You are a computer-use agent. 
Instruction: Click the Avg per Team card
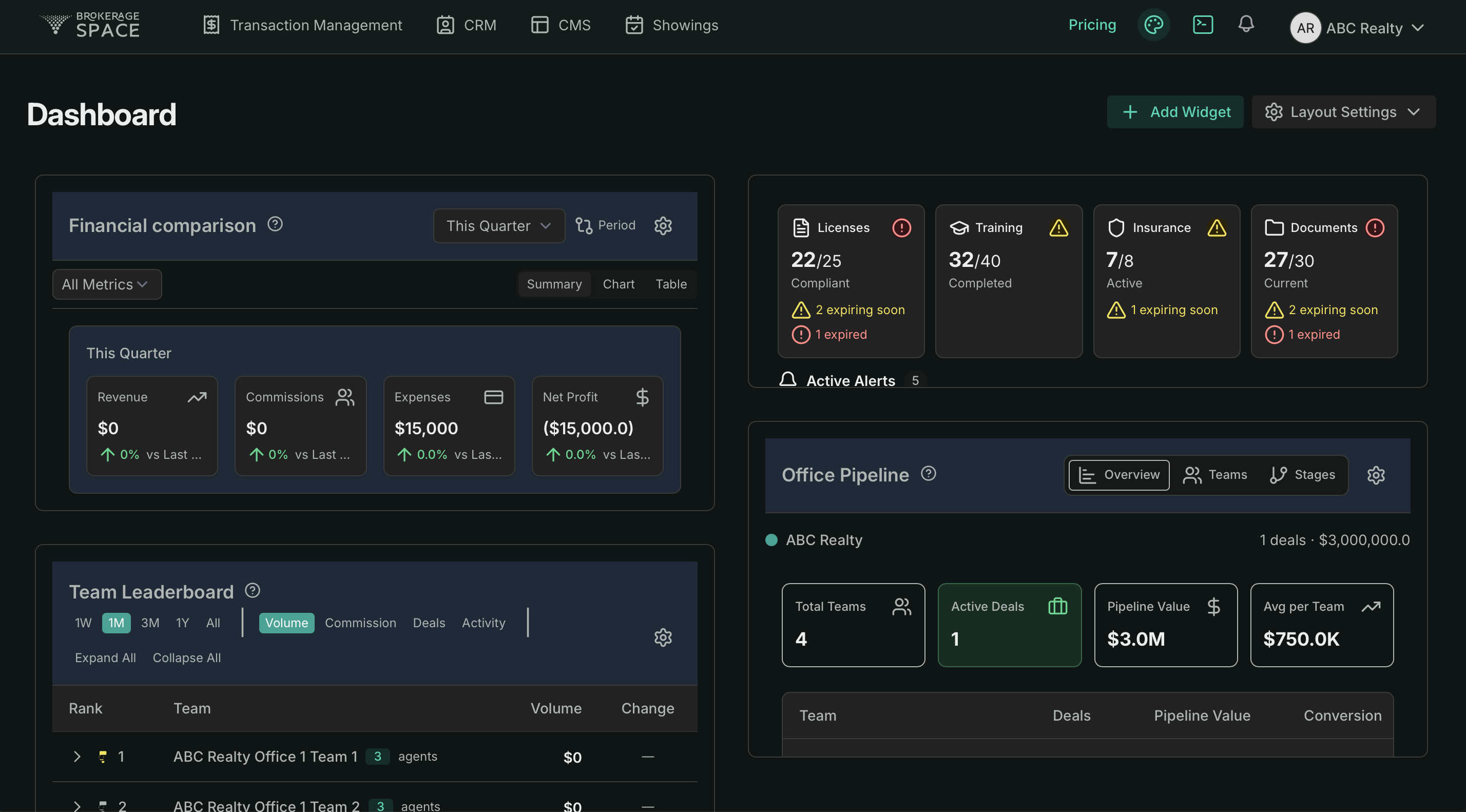point(1321,625)
